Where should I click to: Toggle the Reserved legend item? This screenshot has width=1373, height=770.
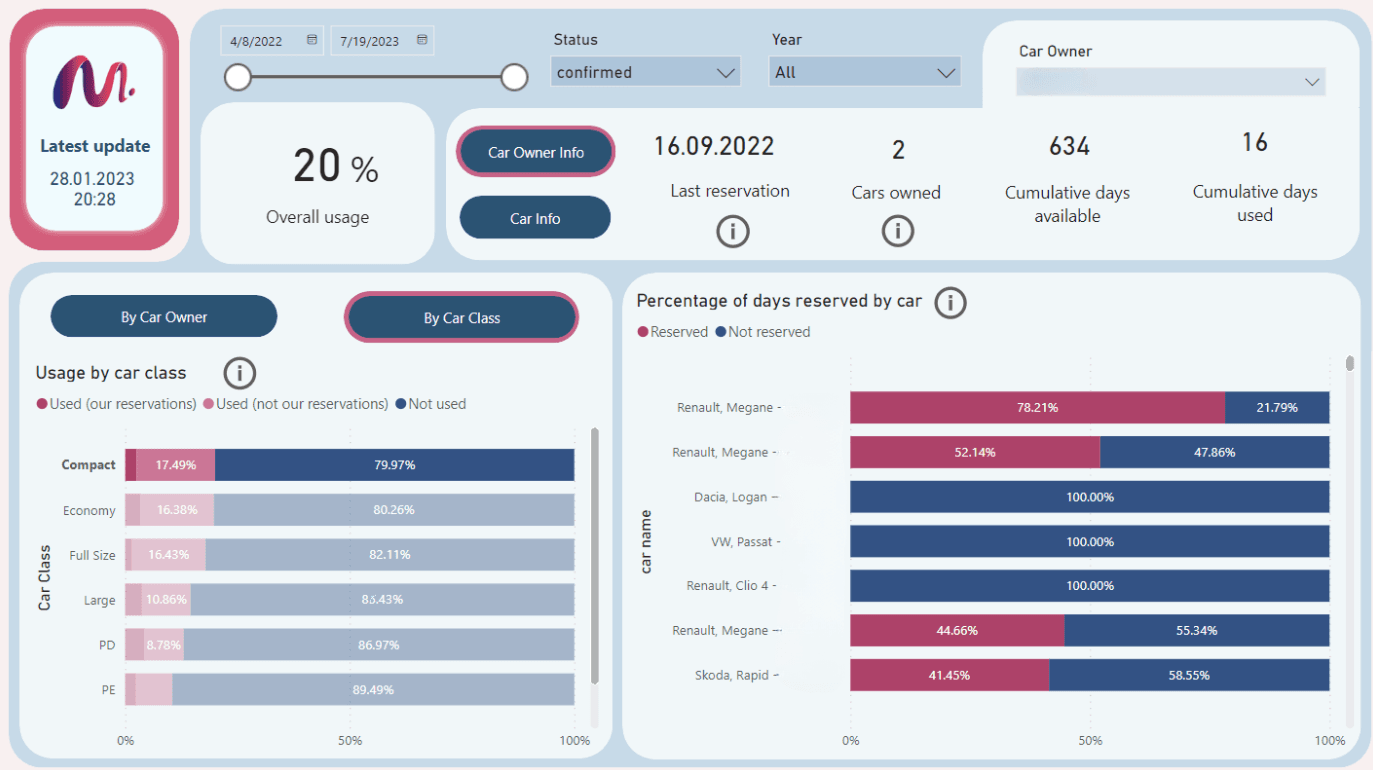click(672, 331)
